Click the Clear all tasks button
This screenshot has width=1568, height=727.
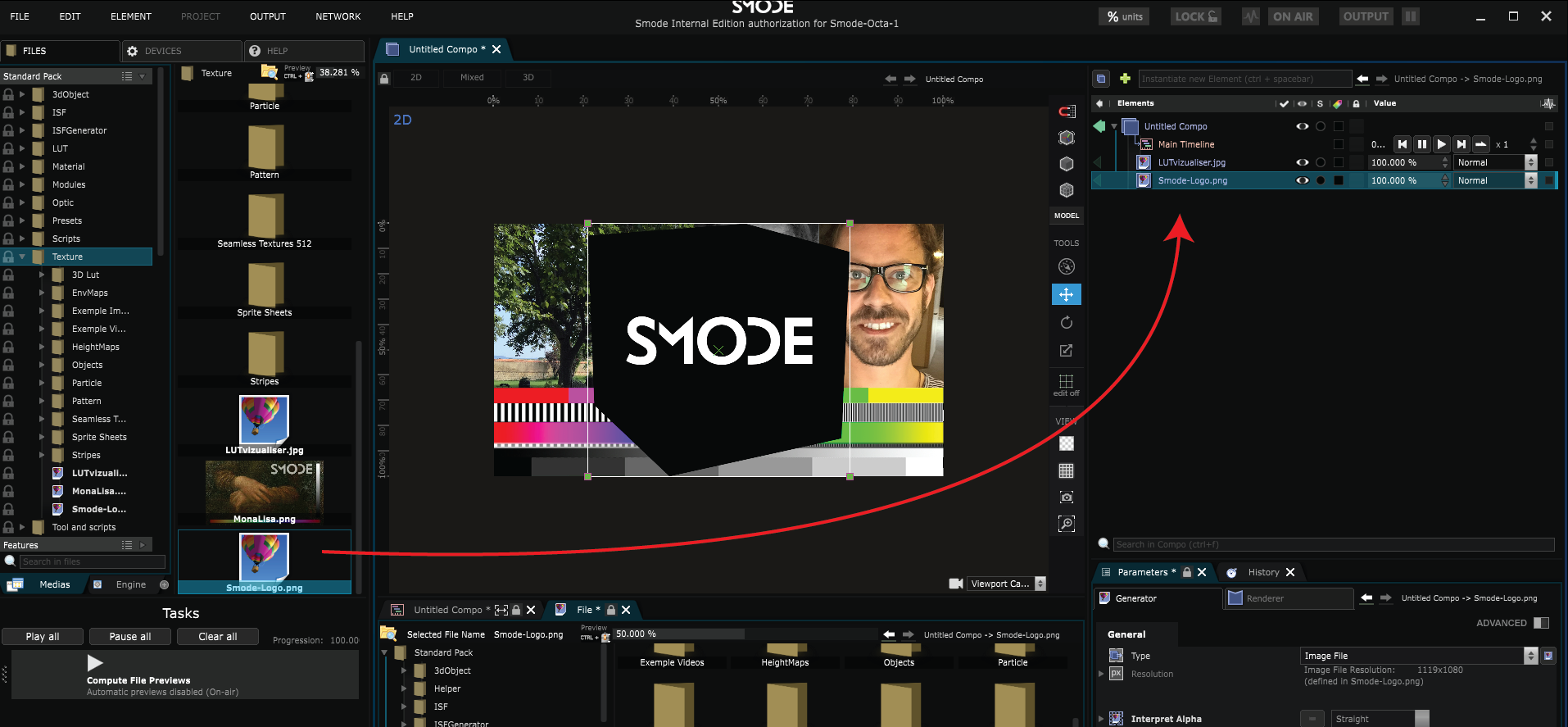218,636
